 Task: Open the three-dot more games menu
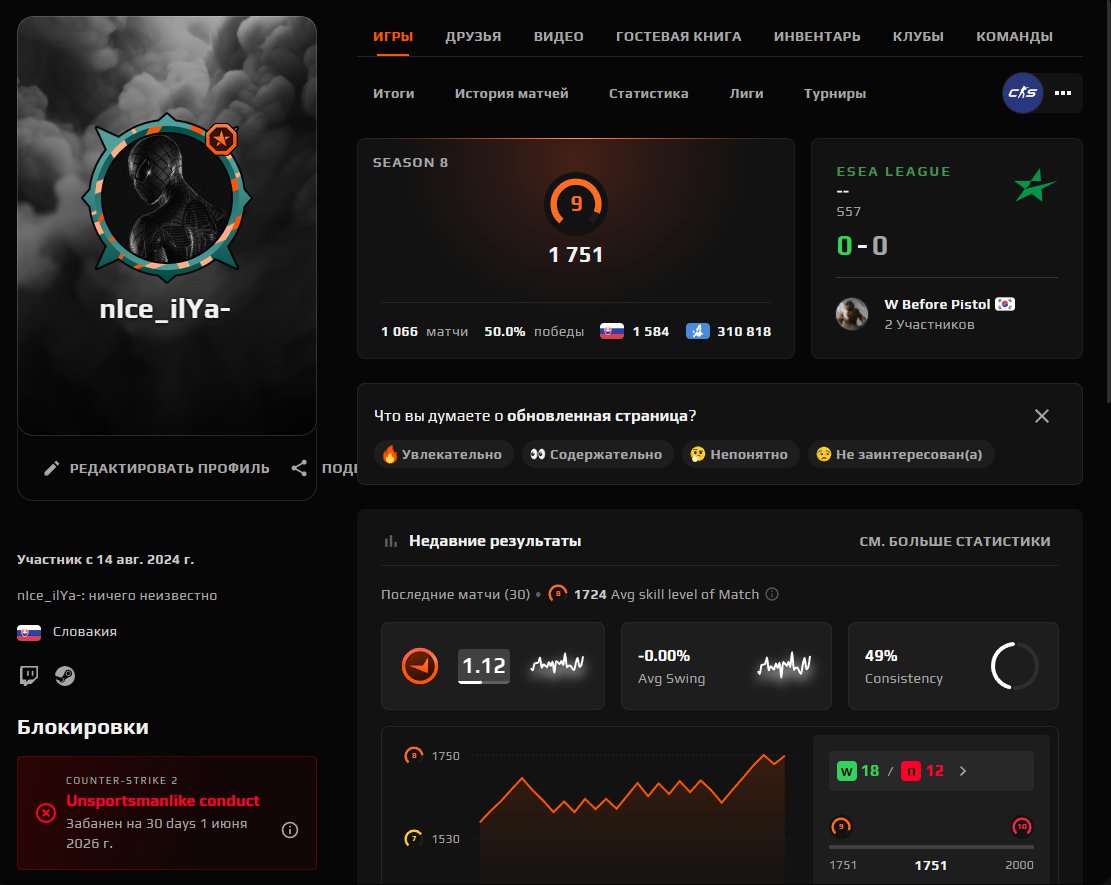click(x=1063, y=93)
